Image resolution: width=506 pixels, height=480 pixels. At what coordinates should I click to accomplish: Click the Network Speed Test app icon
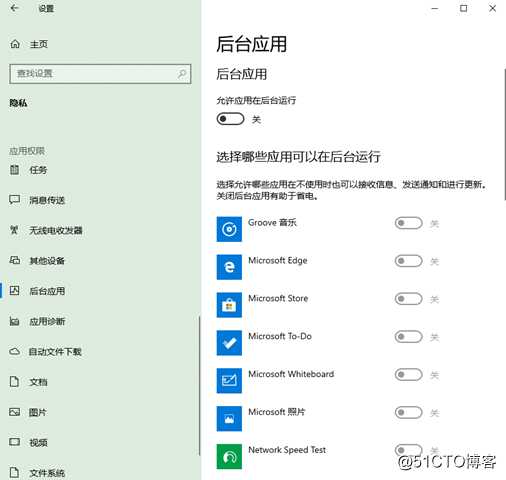(x=229, y=456)
